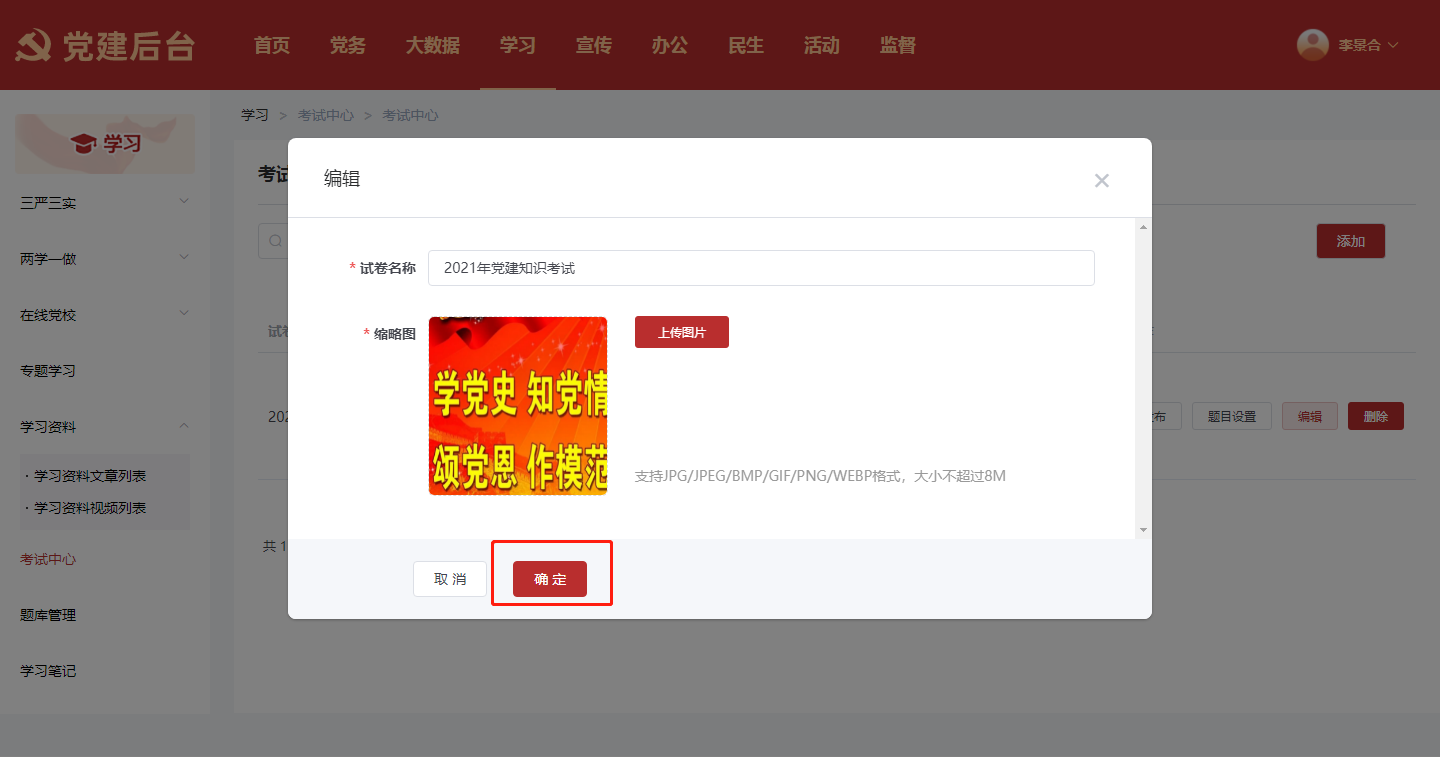Go to 党务 in navigation bar
Image resolution: width=1440 pixels, height=757 pixels.
347,45
